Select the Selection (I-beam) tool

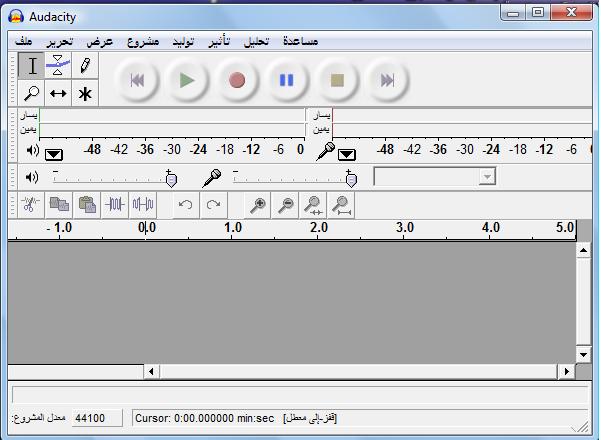(x=32, y=66)
